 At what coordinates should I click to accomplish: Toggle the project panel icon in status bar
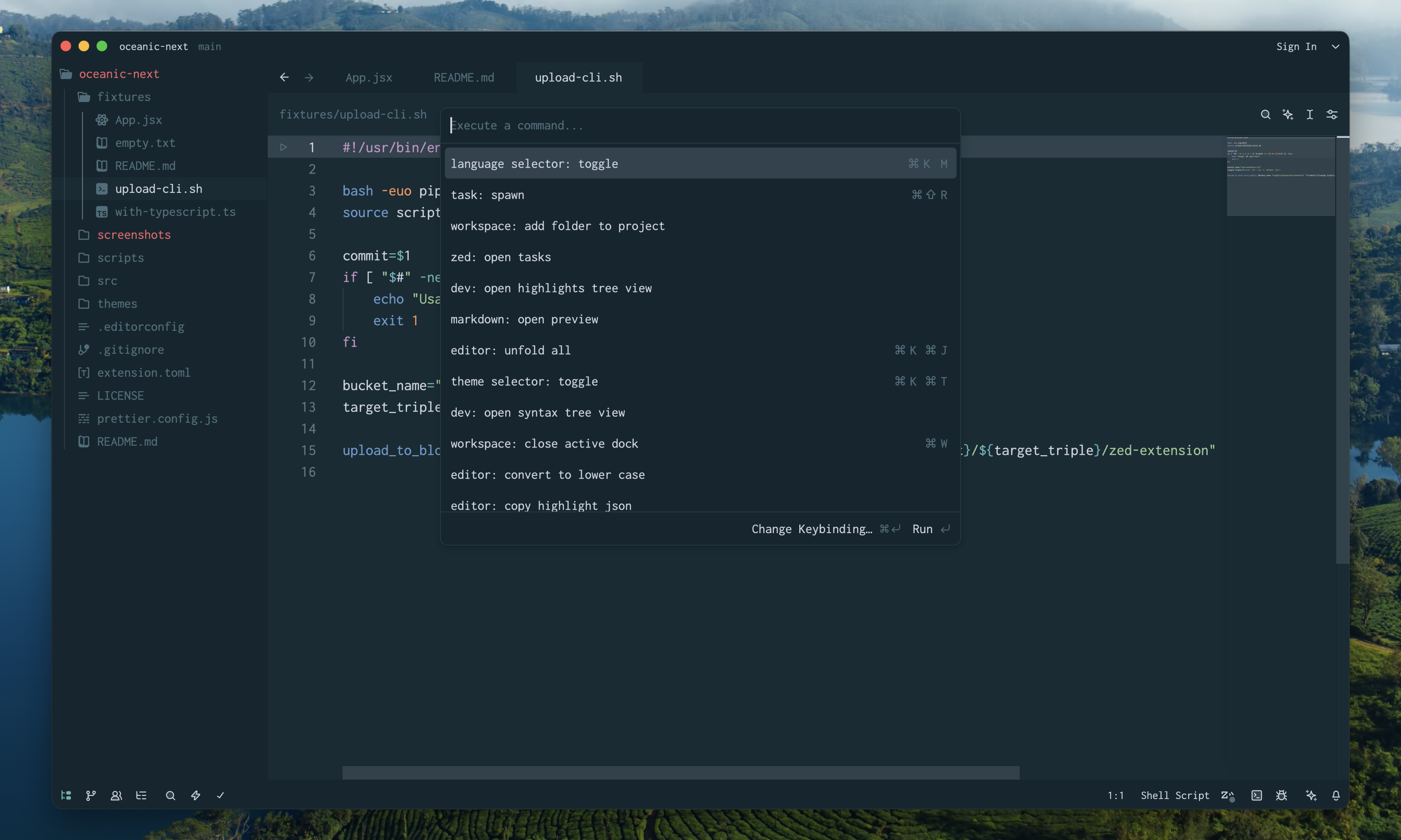[66, 795]
